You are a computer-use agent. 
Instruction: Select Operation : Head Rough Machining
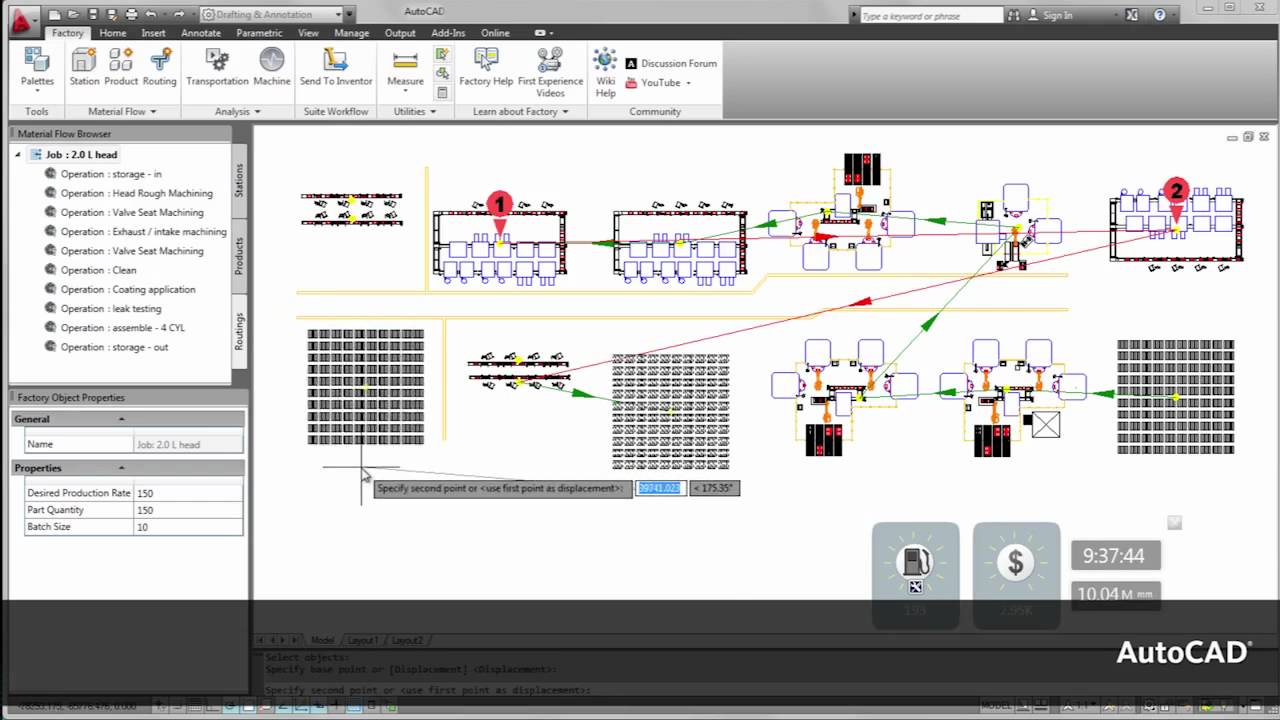coord(137,193)
